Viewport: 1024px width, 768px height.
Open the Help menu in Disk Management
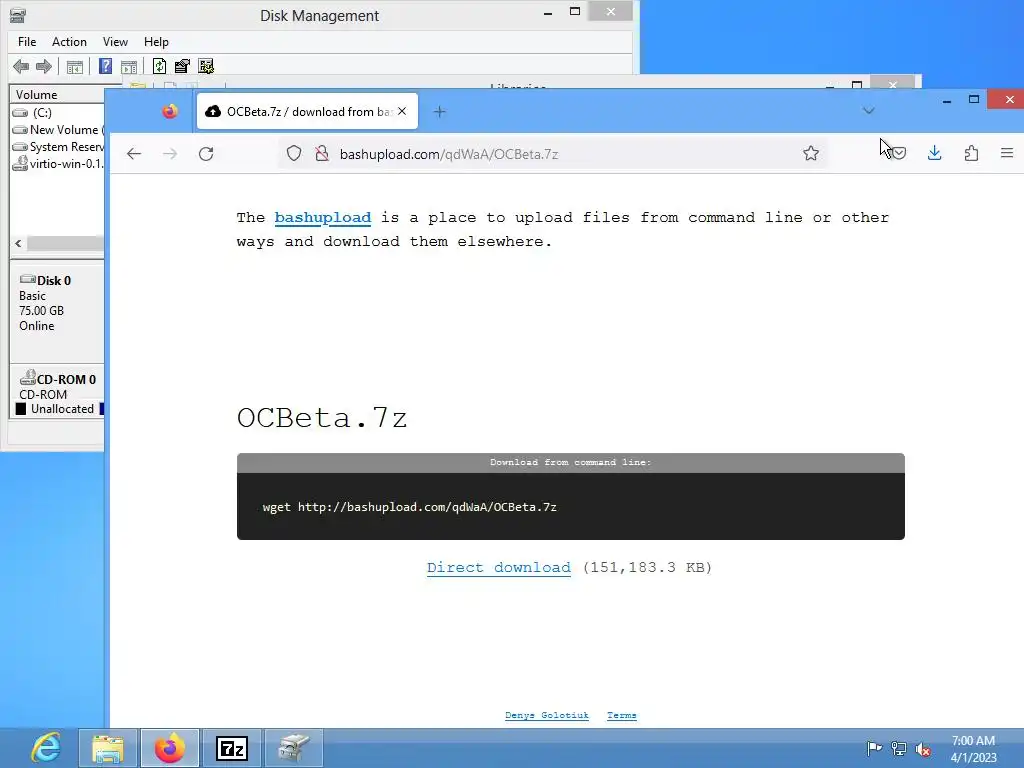156,42
